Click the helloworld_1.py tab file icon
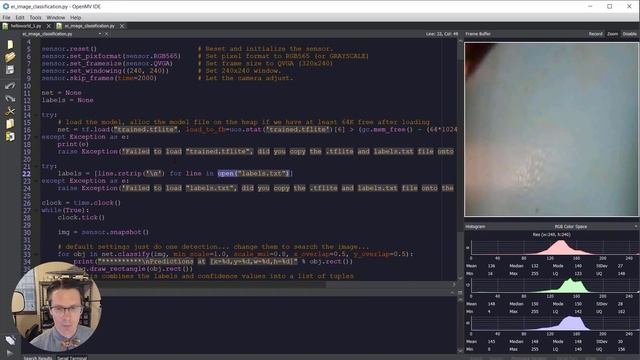Viewport: 640px width, 360px height. (5, 26)
